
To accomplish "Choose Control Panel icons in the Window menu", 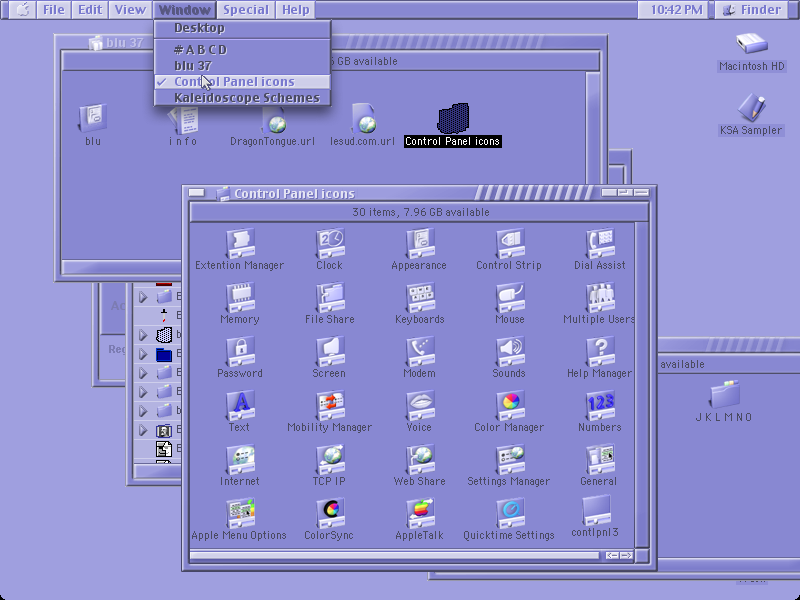I will click(x=242, y=82).
